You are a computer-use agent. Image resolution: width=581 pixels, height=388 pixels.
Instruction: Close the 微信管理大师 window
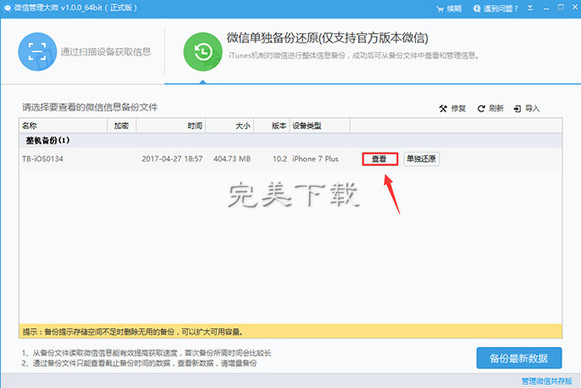tap(575, 7)
